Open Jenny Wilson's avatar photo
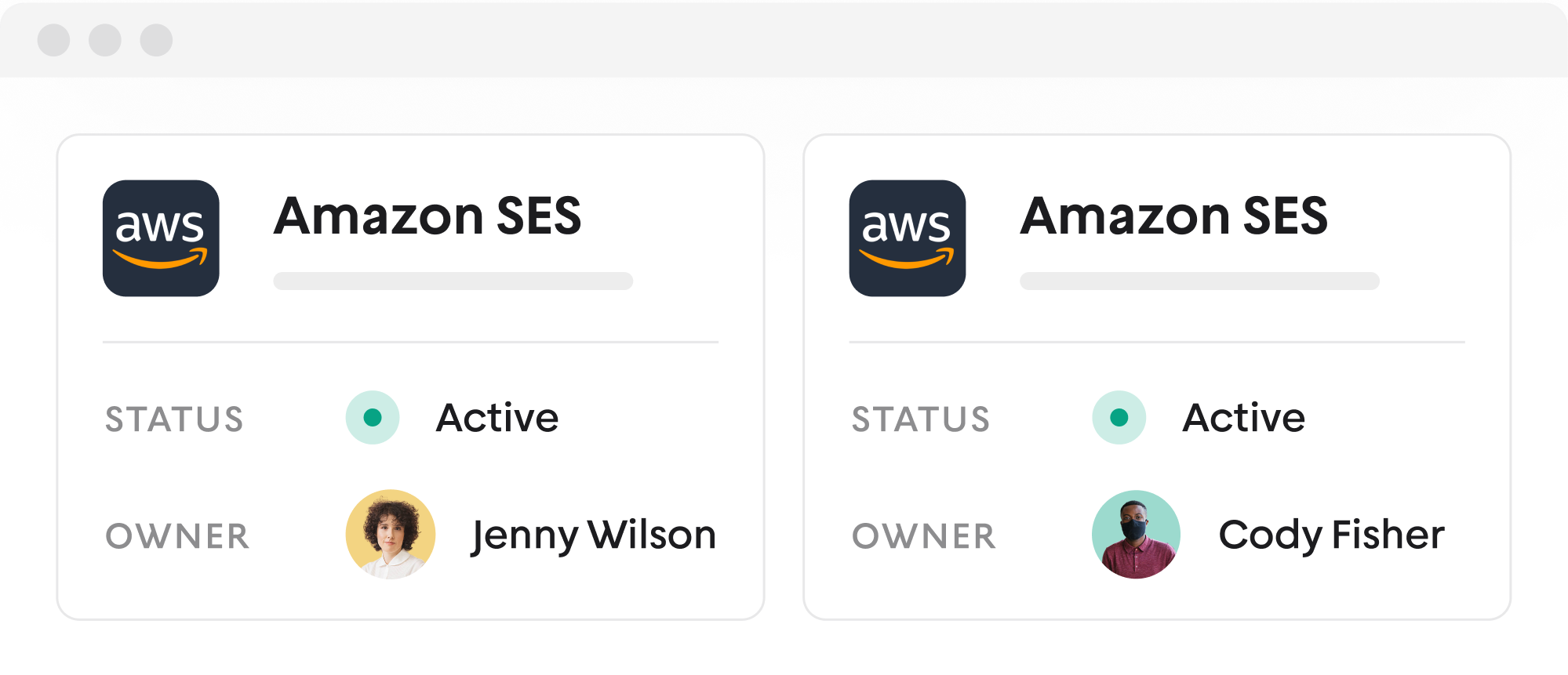 (391, 535)
